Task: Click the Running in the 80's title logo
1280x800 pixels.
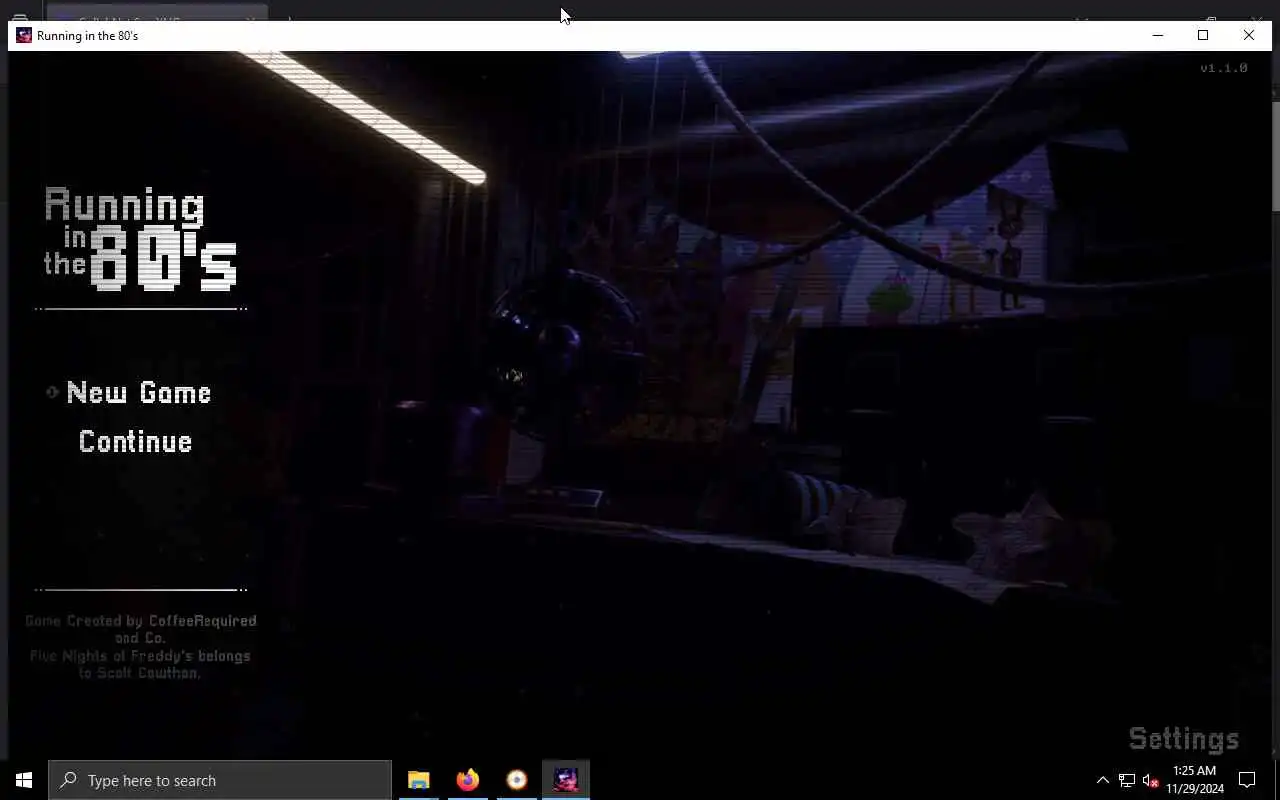Action: [x=140, y=239]
